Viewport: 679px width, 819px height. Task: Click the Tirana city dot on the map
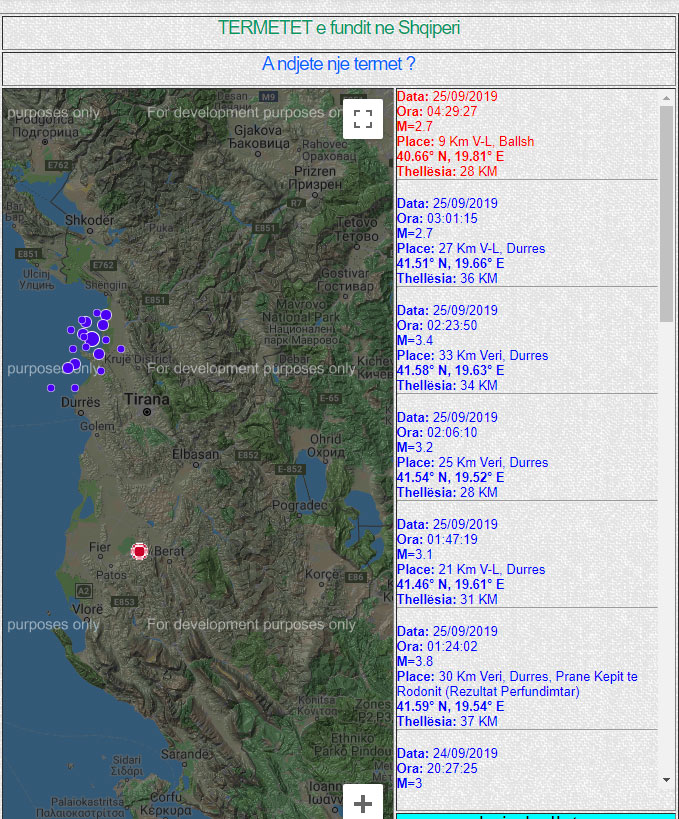coord(146,411)
